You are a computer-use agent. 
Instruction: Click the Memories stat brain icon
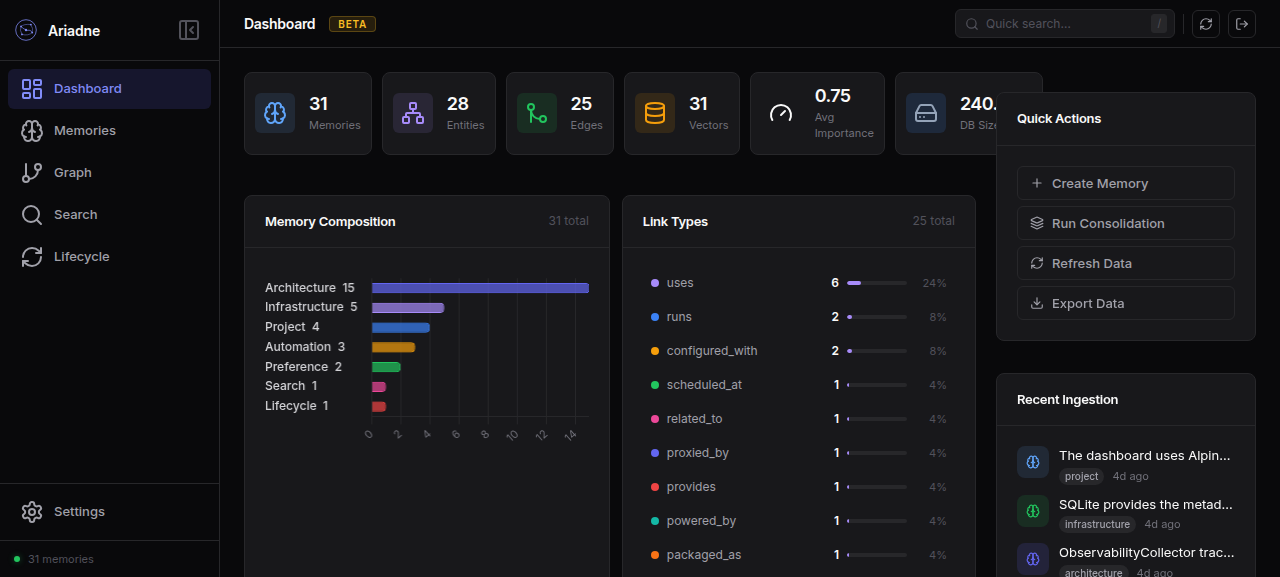tap(275, 113)
